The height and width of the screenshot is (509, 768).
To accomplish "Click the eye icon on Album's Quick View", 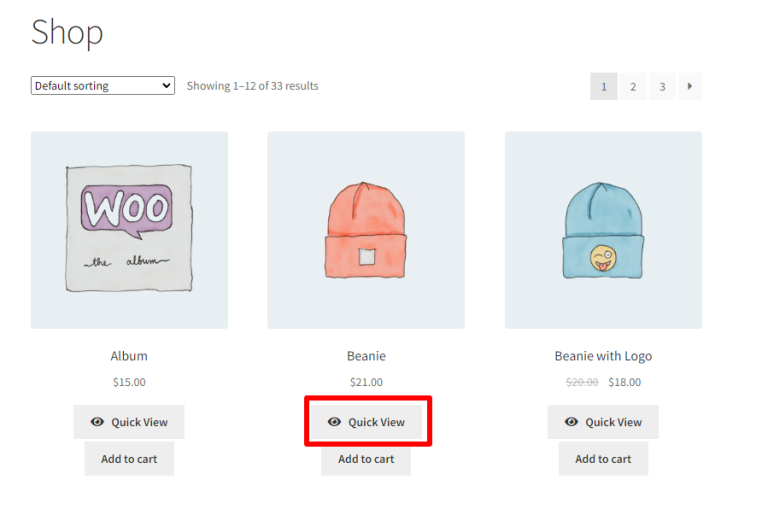I will [97, 422].
